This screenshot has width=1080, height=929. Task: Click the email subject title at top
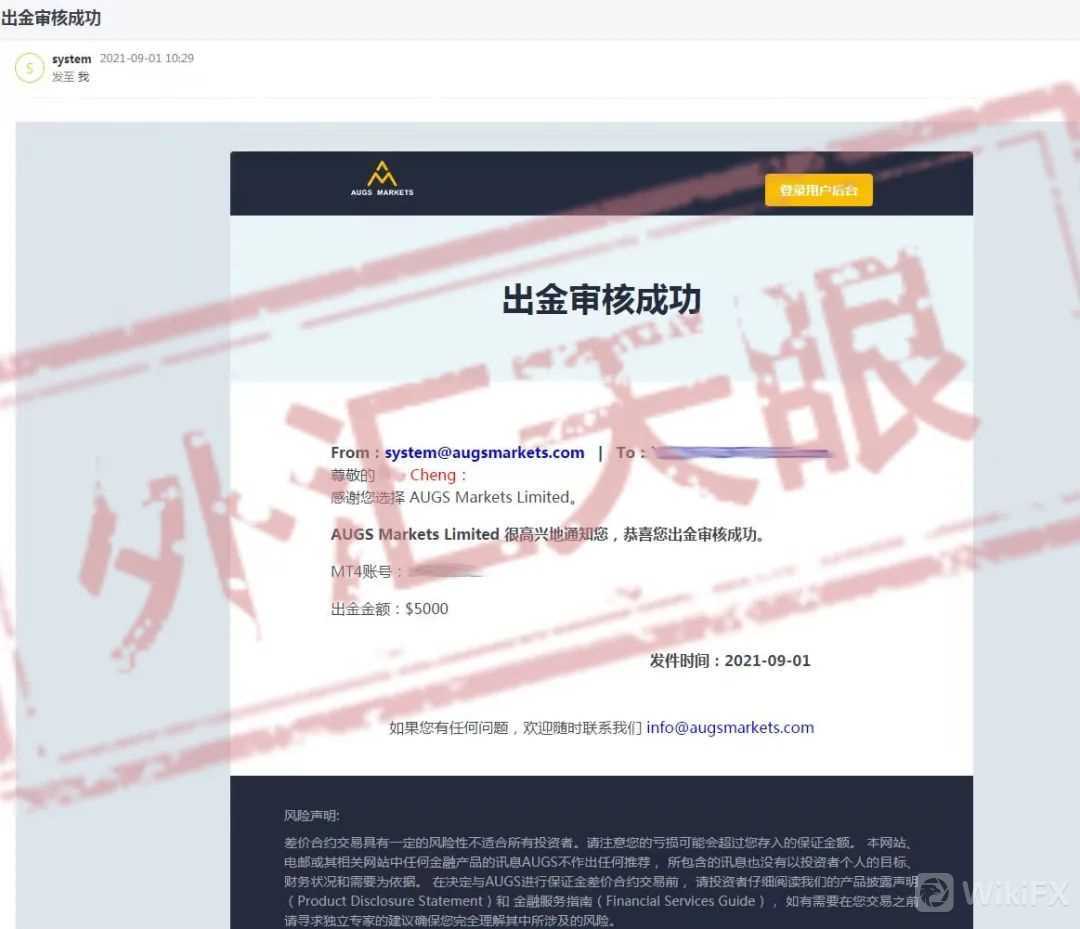tap(51, 18)
